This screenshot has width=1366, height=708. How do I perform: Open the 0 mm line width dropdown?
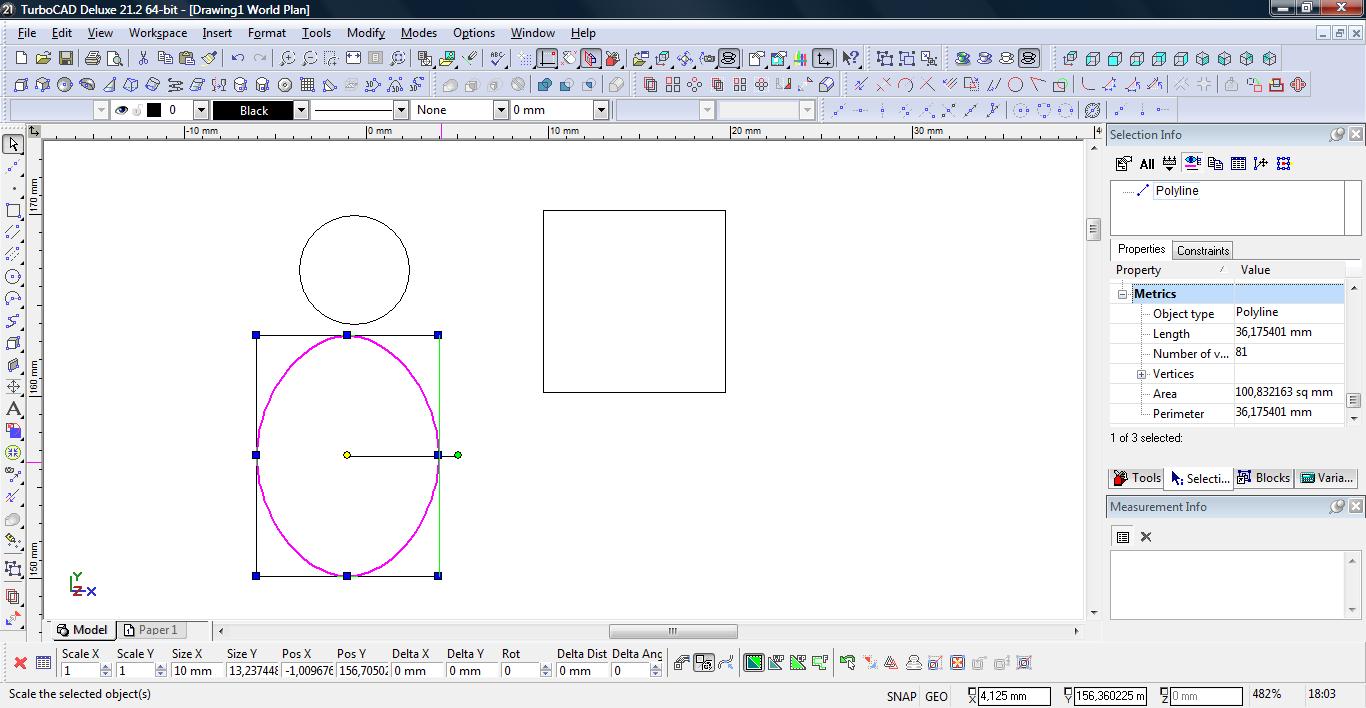pos(601,110)
